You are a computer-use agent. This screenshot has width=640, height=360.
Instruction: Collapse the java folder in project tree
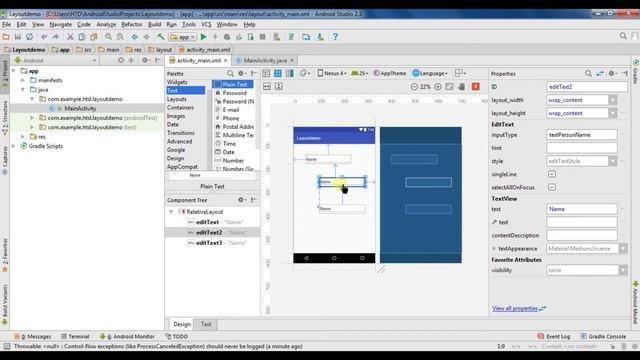23,90
